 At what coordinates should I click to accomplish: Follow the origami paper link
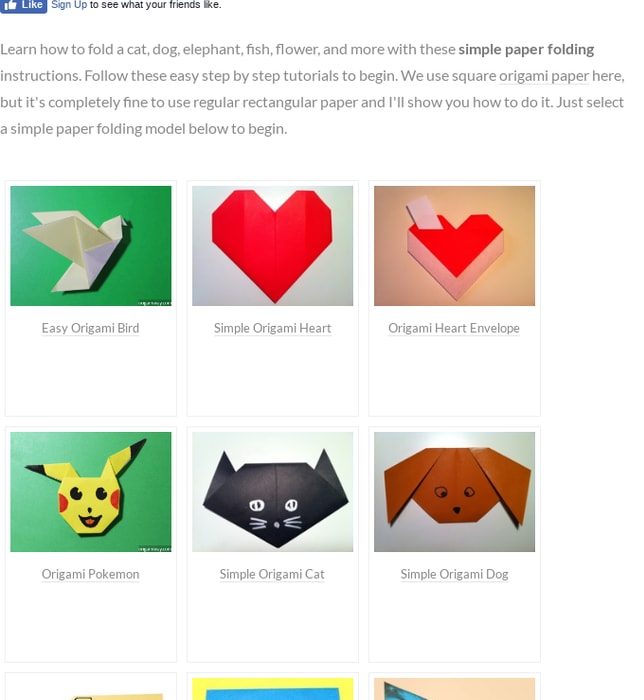point(544,76)
